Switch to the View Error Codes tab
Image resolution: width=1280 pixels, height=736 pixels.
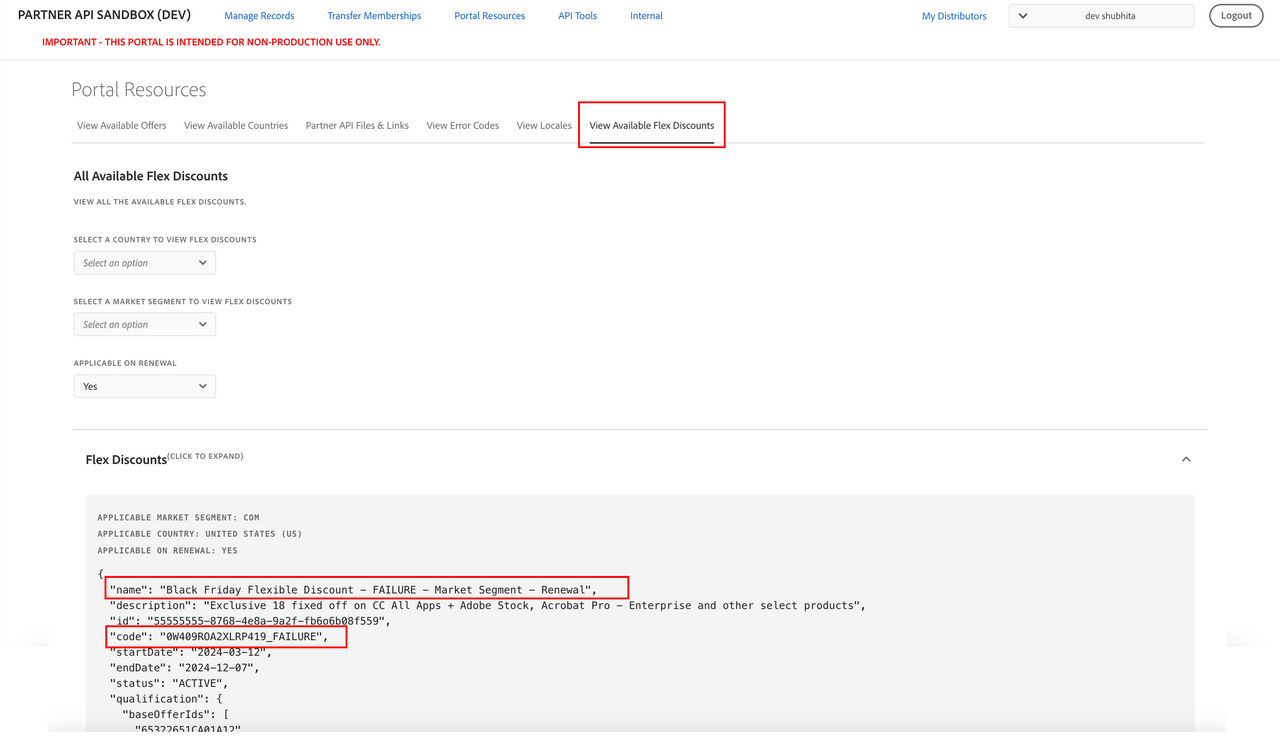click(462, 125)
